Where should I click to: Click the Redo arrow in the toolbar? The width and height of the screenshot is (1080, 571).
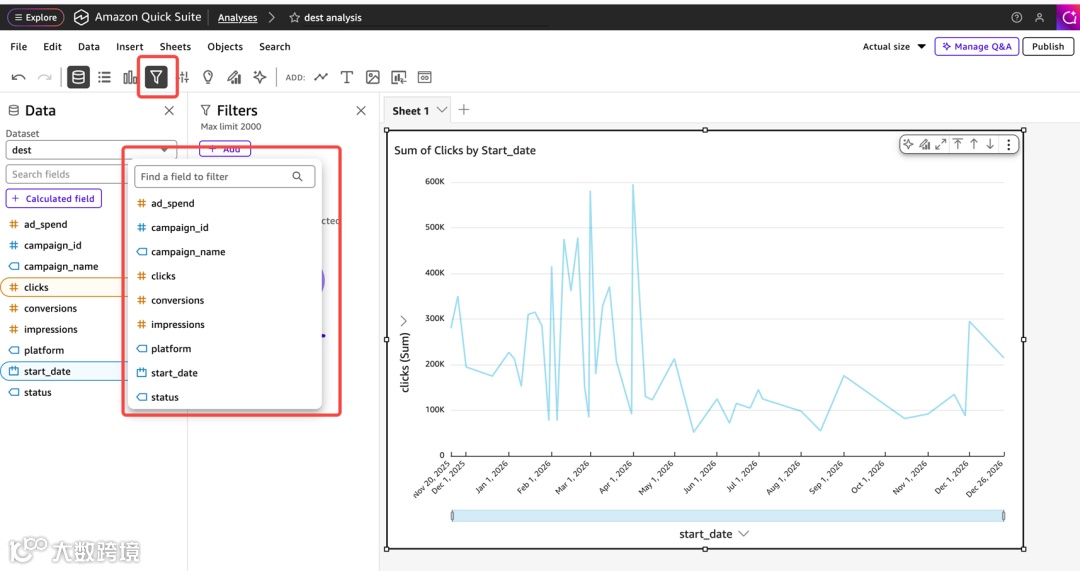[x=44, y=77]
